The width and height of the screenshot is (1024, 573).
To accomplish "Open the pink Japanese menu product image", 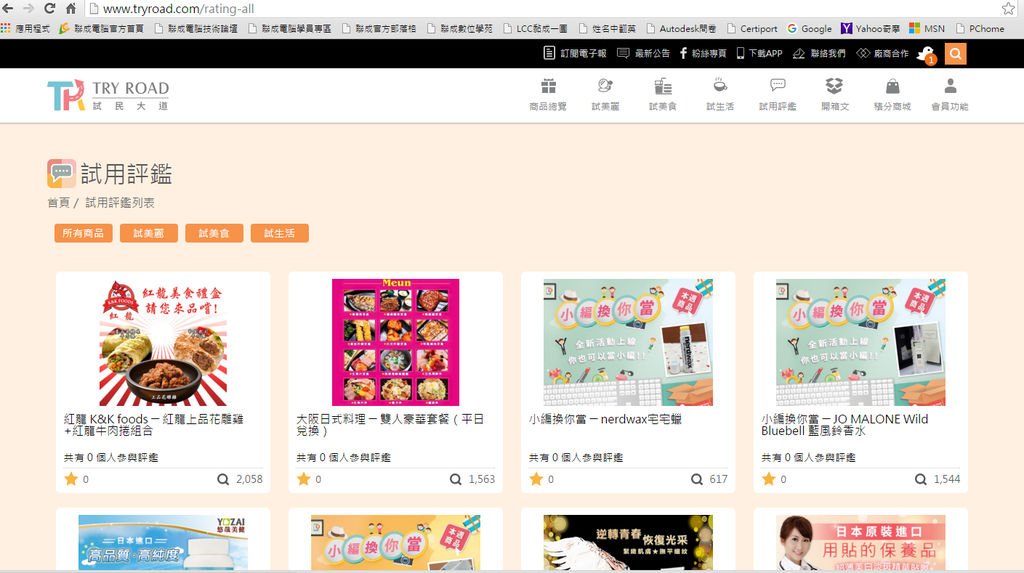I will (x=396, y=342).
